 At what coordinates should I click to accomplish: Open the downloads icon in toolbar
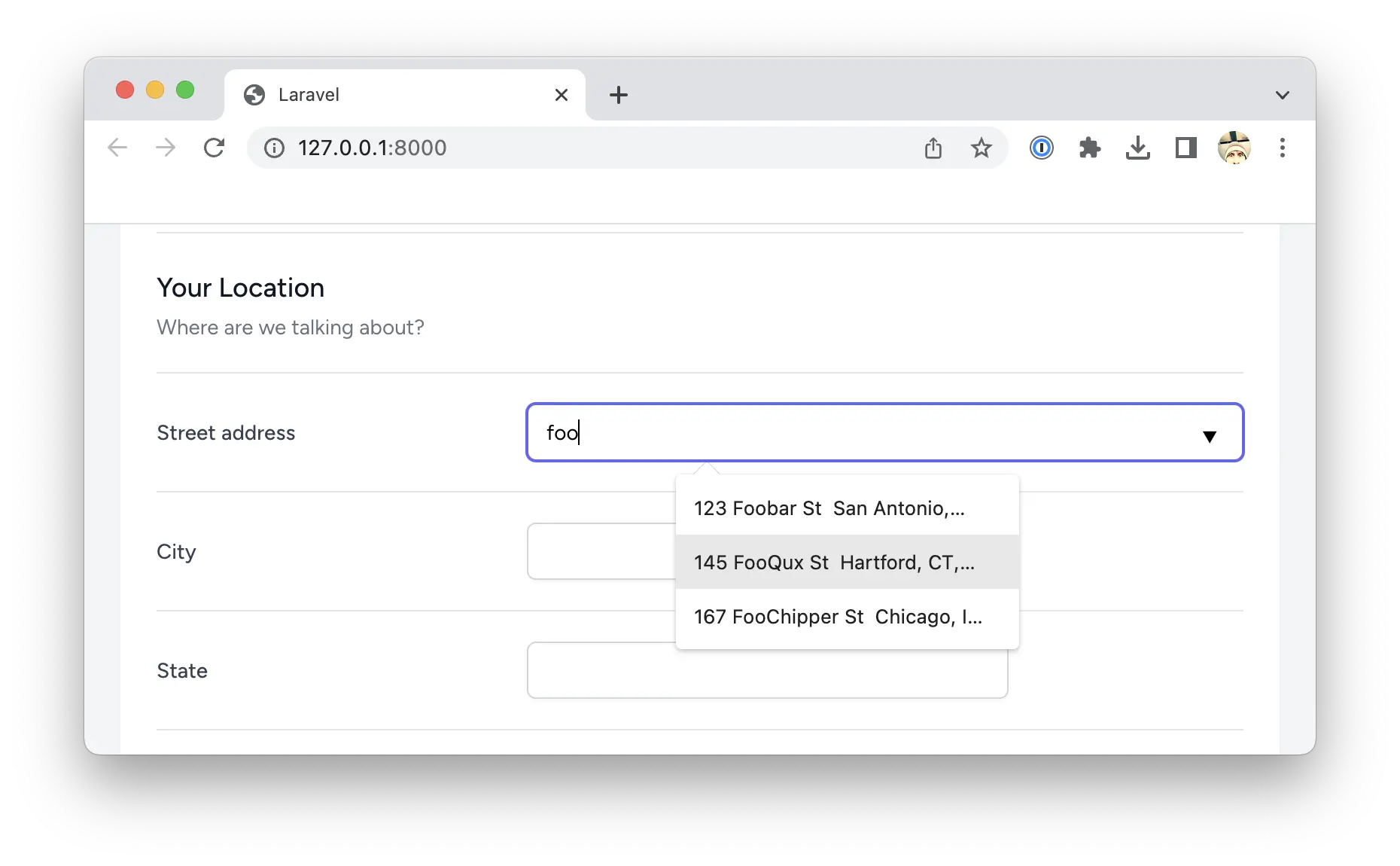coord(1137,148)
